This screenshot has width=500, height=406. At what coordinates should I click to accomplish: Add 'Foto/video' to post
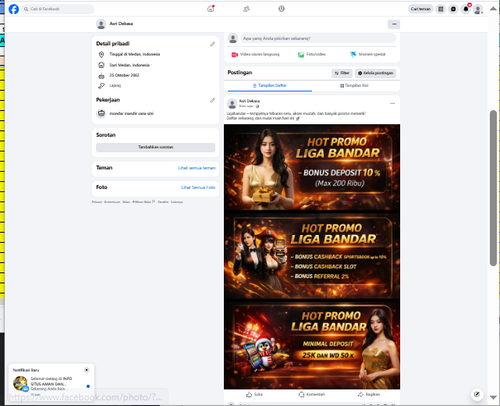pyautogui.click(x=312, y=54)
